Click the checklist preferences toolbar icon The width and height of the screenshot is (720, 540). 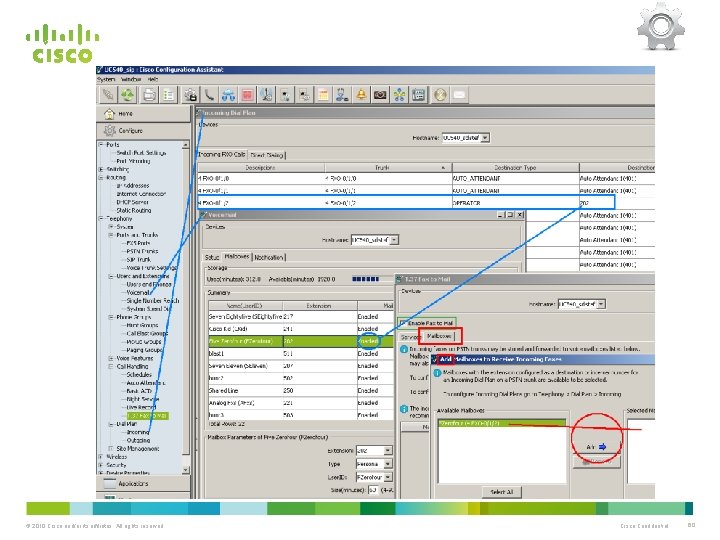pyautogui.click(x=169, y=95)
